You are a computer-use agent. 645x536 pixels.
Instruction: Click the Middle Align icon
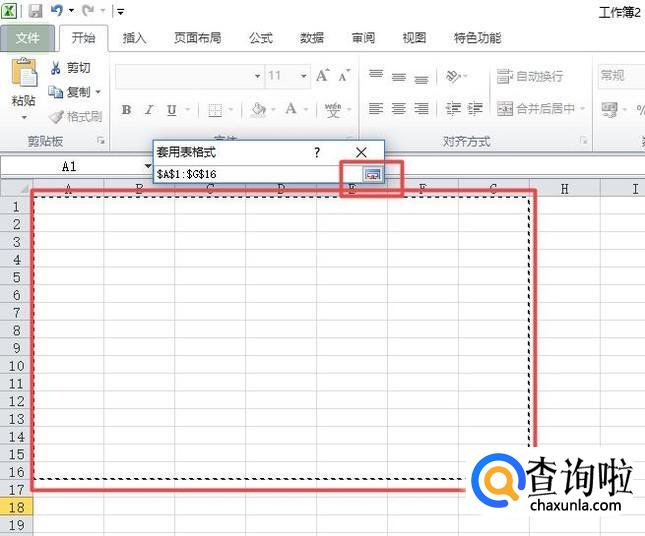click(x=399, y=77)
